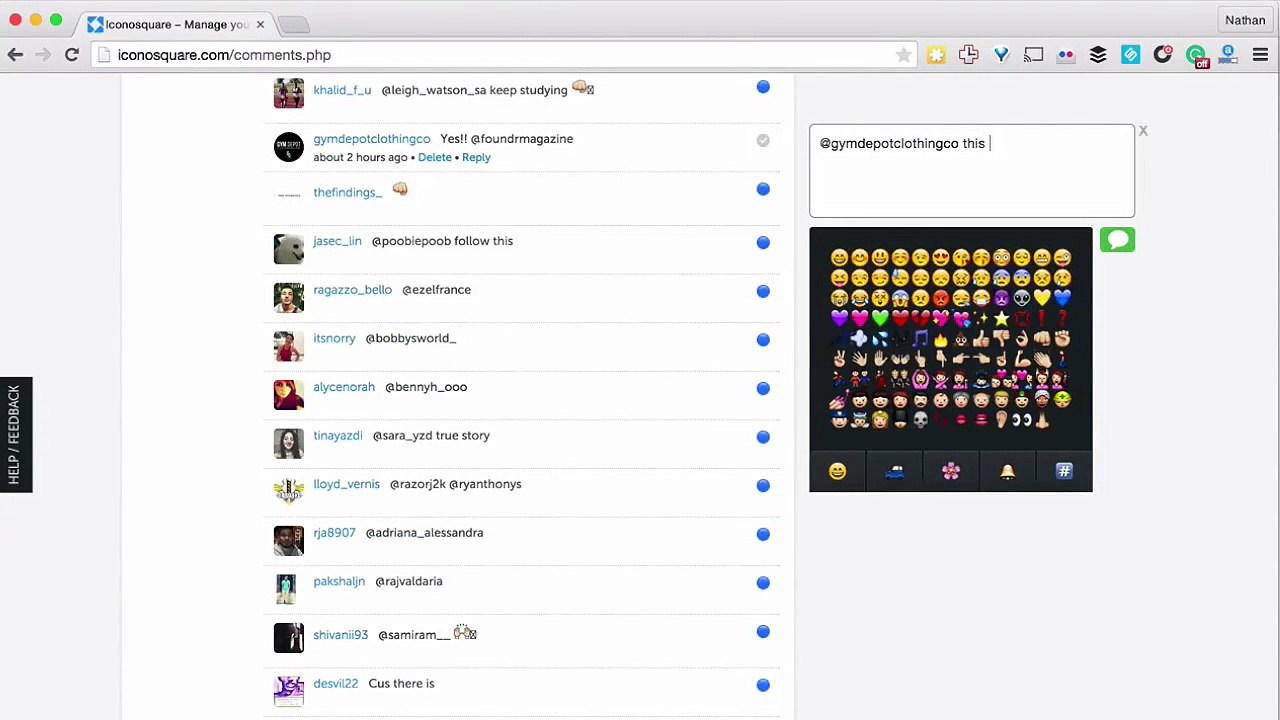Insert the gold star emoji

1002,318
